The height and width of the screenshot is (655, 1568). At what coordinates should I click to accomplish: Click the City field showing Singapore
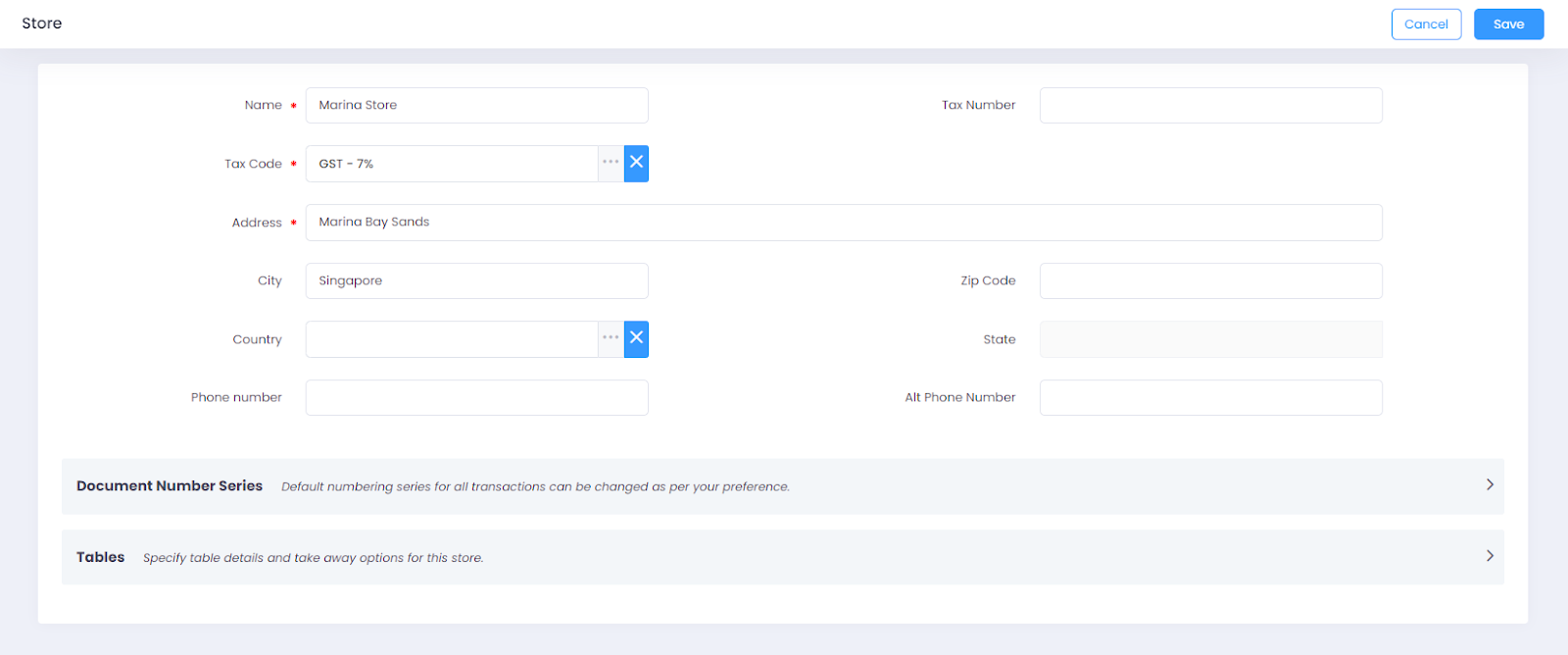point(476,280)
